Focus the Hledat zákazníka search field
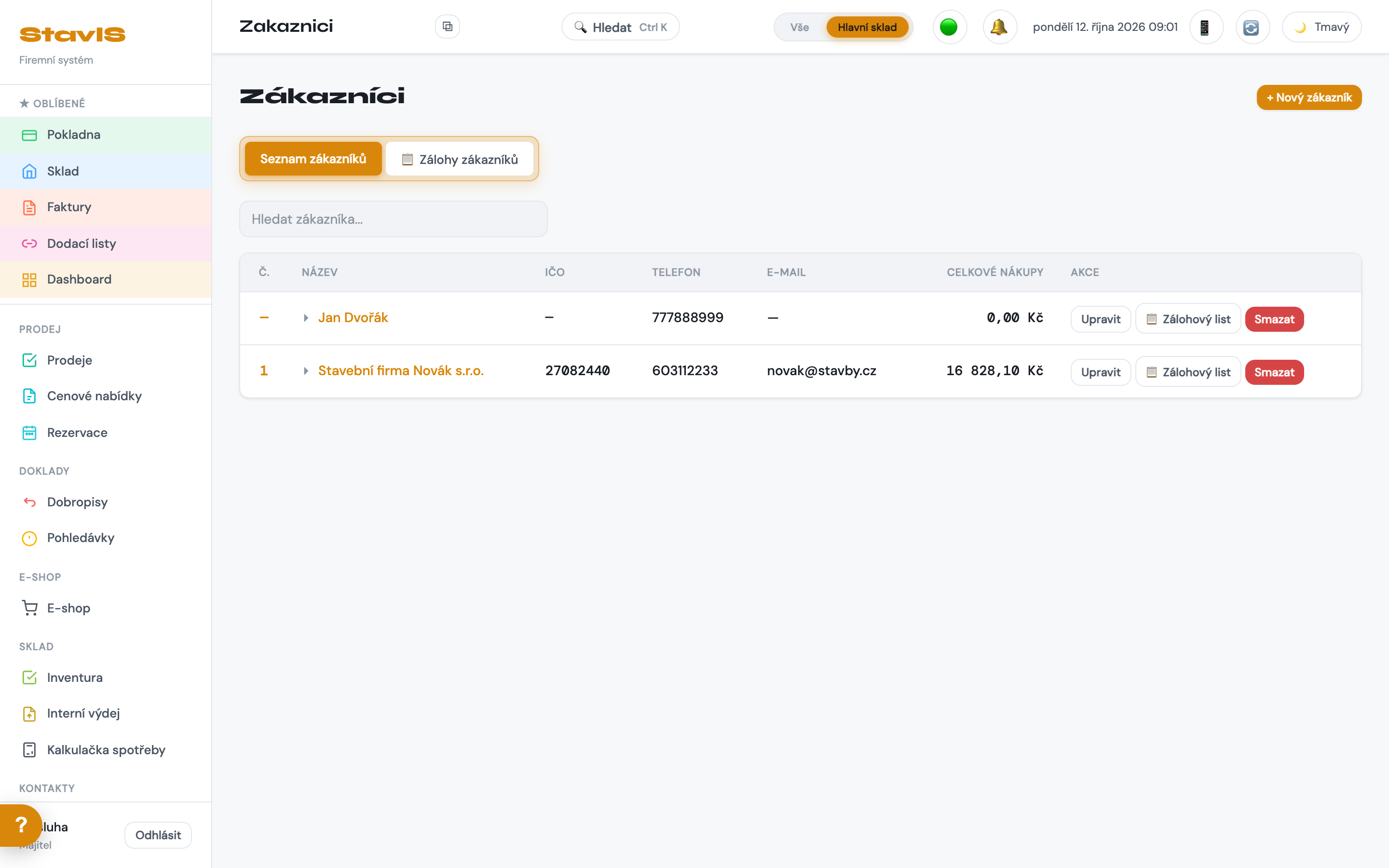The width and height of the screenshot is (1389, 868). click(x=393, y=219)
